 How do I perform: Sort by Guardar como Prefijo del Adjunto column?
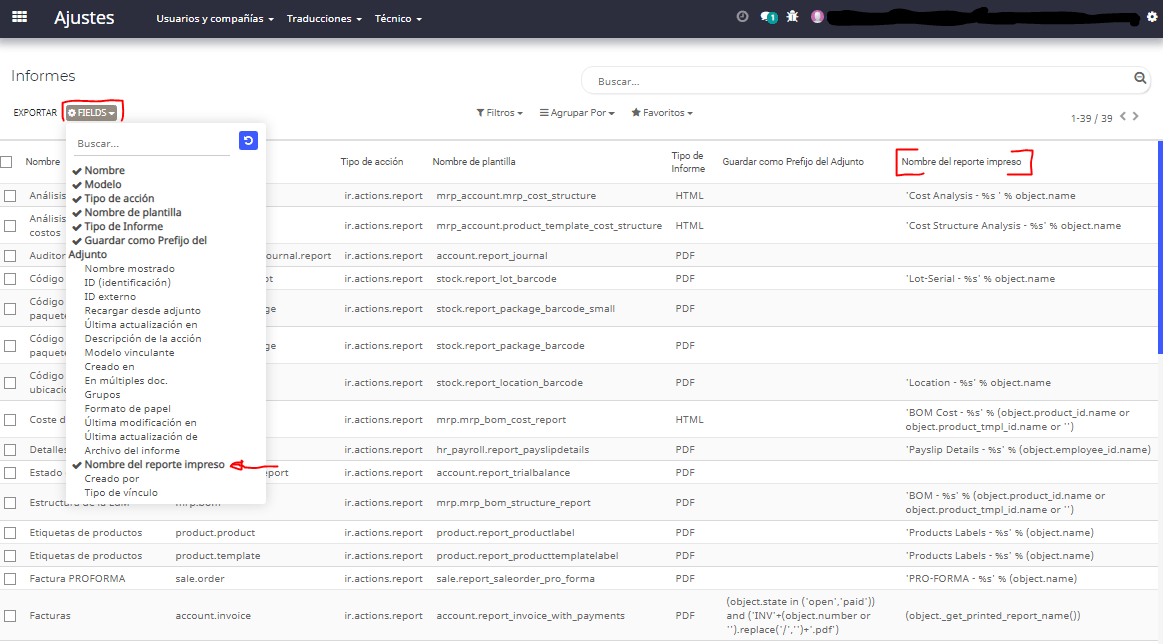point(793,162)
